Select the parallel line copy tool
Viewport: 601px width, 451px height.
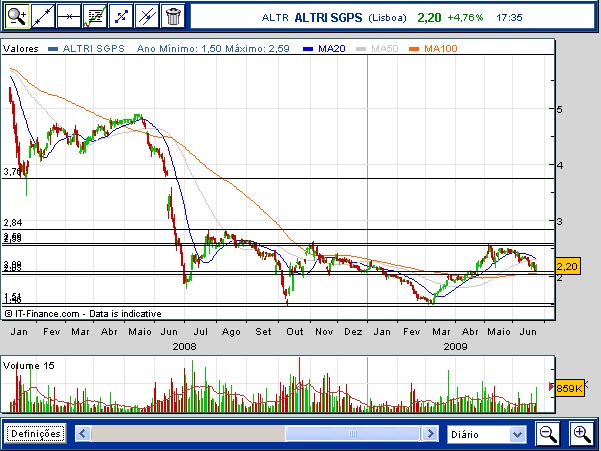pyautogui.click(x=147, y=16)
